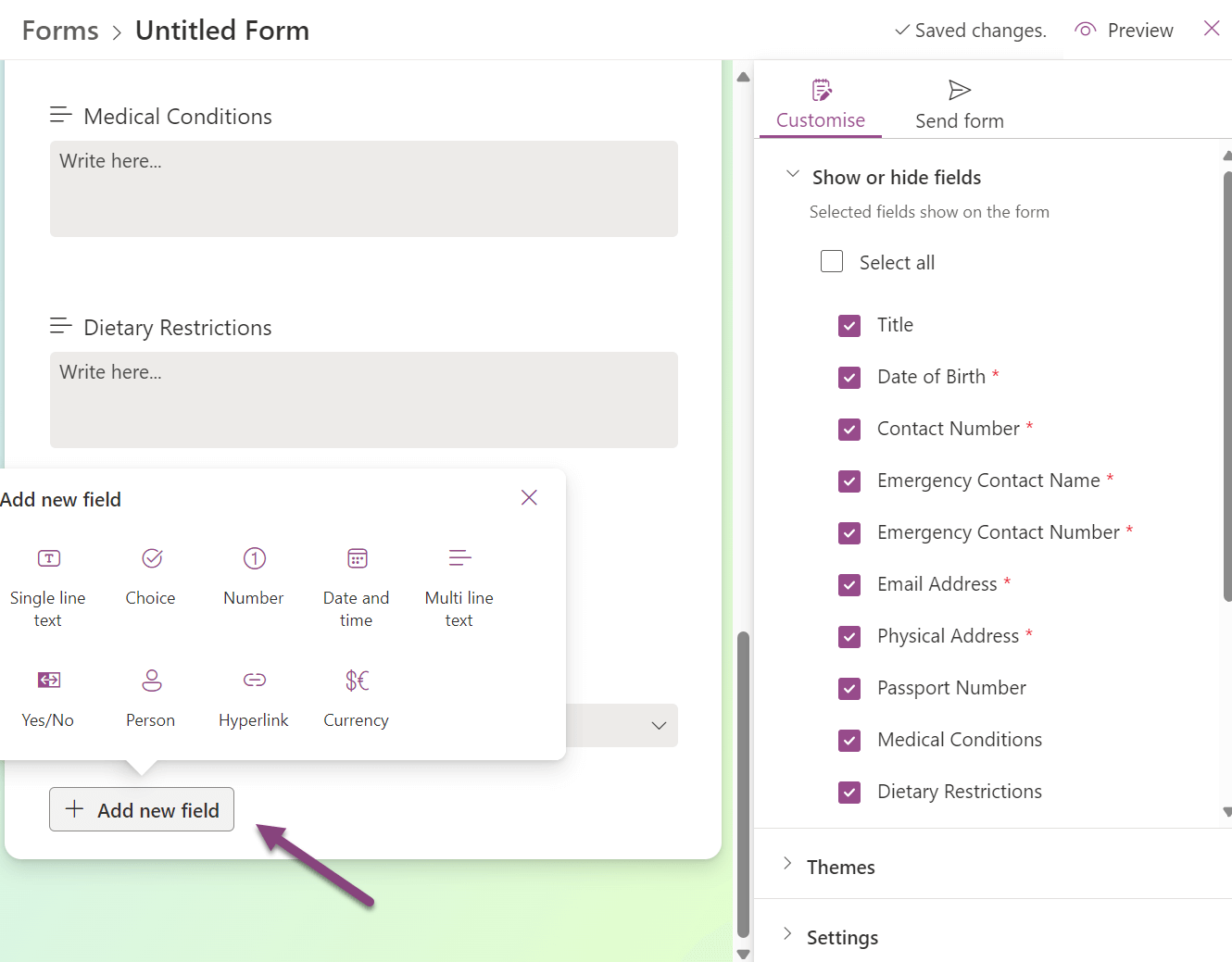Click the Add new field button
Viewport: 1232px width, 962px height.
(141, 809)
